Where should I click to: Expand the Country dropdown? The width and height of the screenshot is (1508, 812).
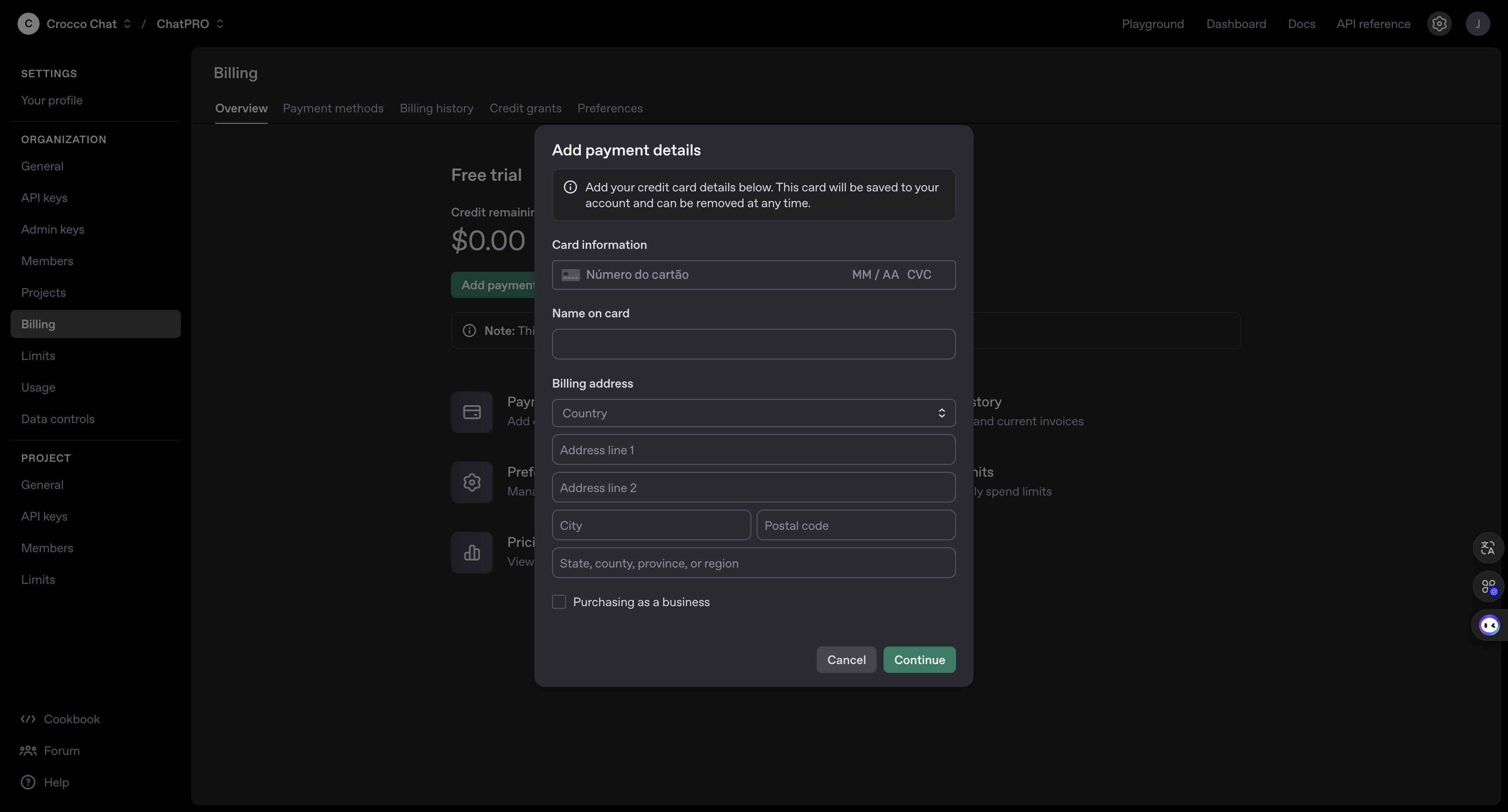pyautogui.click(x=754, y=413)
